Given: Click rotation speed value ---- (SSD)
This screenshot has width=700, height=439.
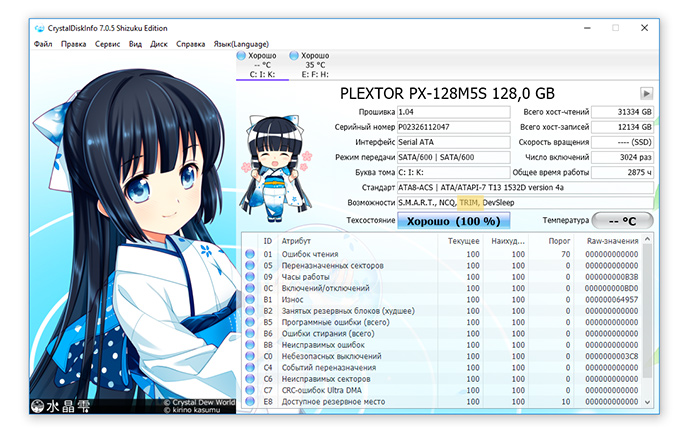Looking at the screenshot, I should pos(622,142).
